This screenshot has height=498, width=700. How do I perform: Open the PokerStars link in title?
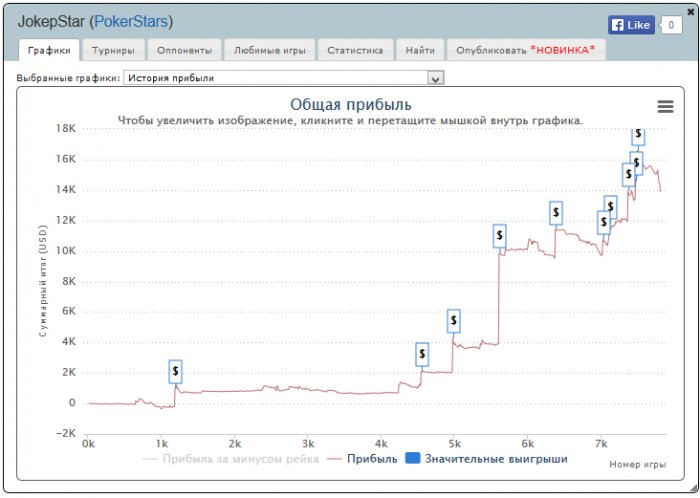(x=131, y=21)
